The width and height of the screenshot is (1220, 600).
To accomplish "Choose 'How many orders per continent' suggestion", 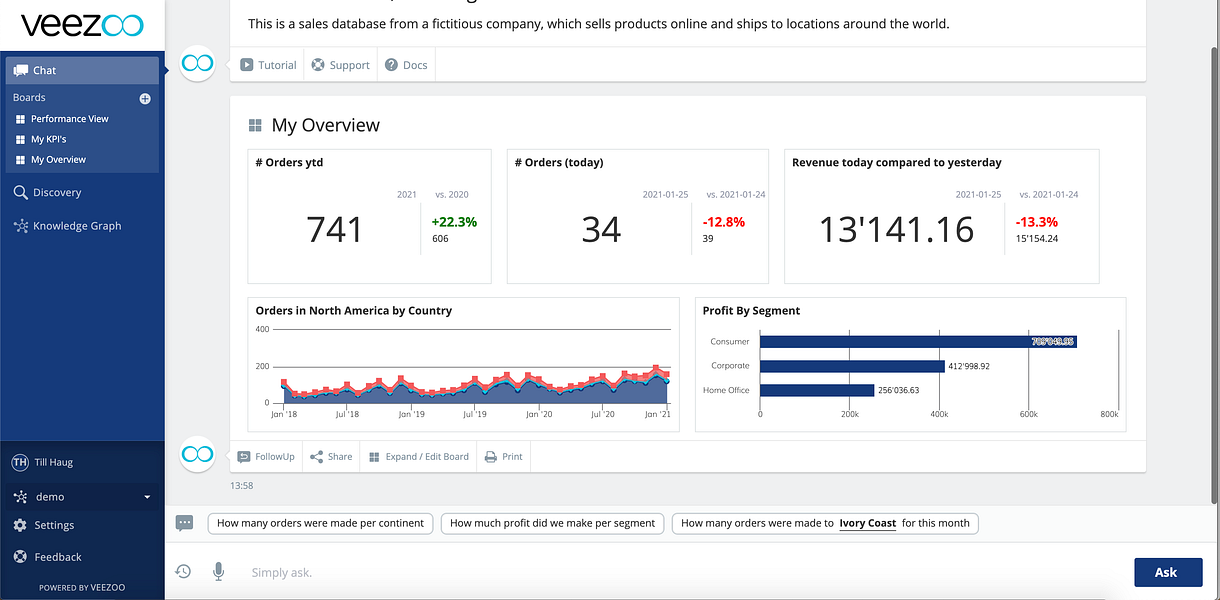I will coord(321,523).
